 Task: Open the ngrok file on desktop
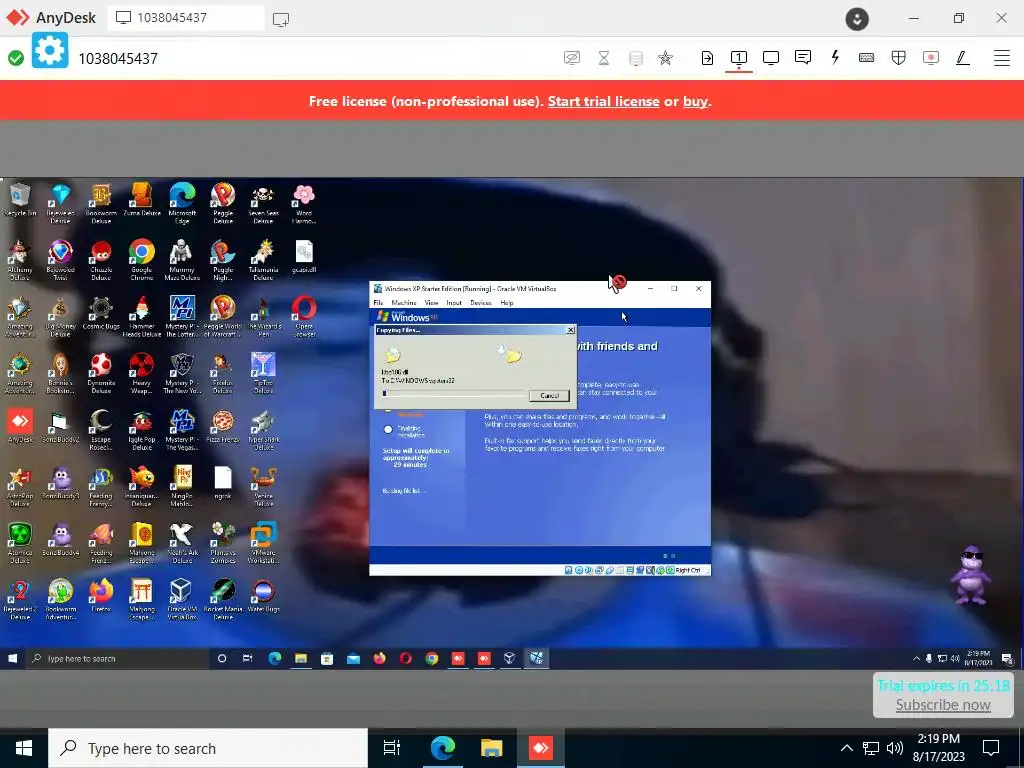point(223,483)
